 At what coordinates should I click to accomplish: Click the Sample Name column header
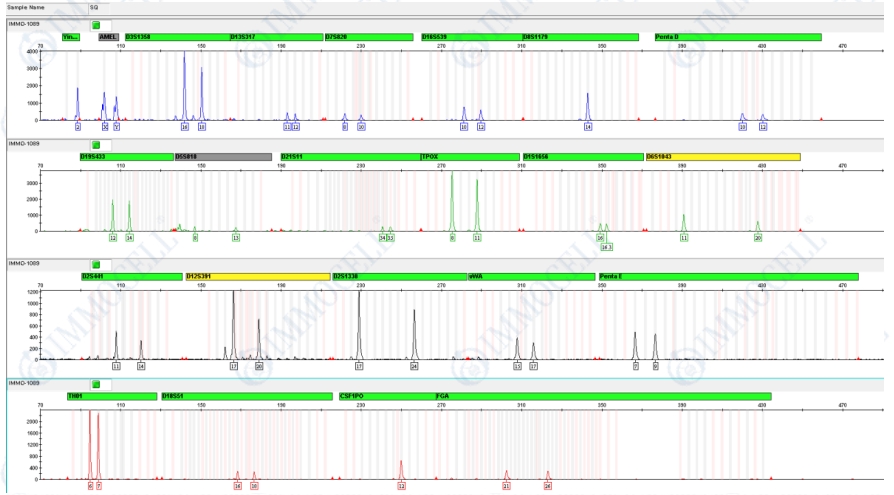click(21, 7)
